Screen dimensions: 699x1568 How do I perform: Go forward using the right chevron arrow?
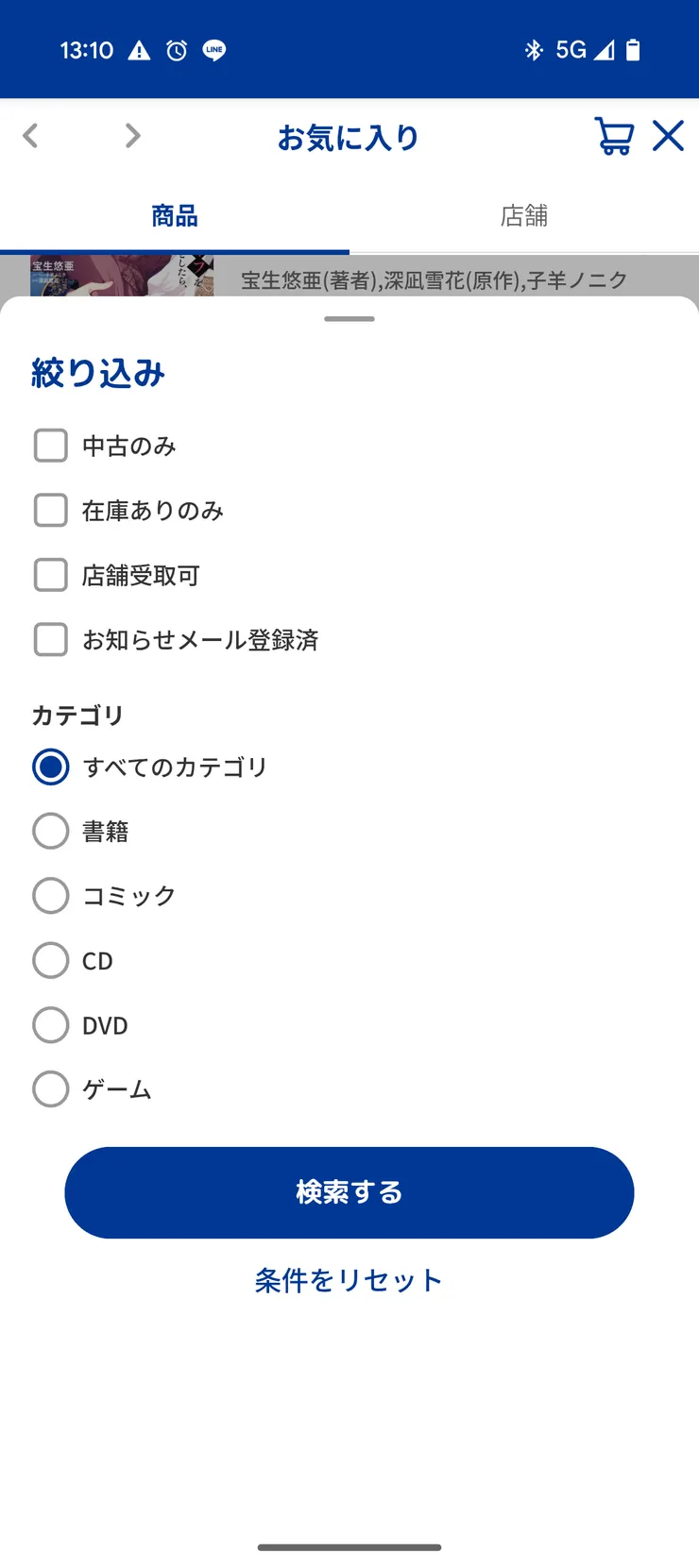(132, 136)
